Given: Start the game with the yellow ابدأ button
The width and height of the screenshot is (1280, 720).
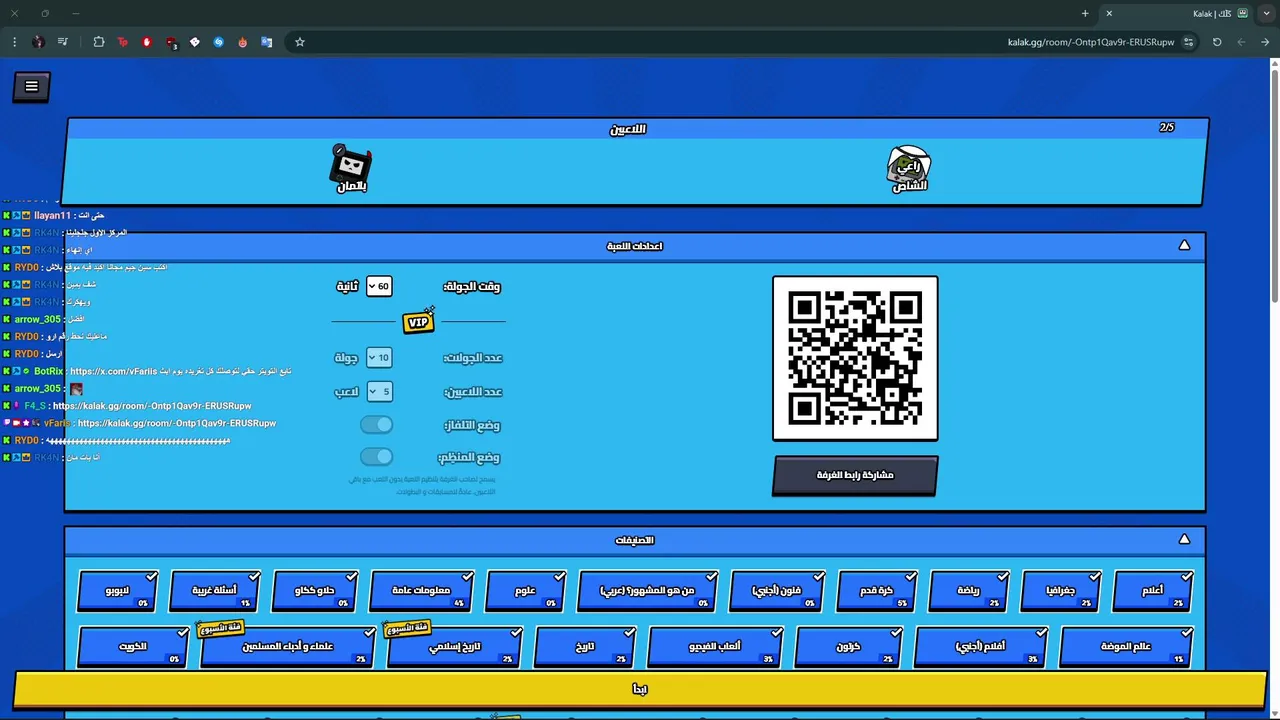Looking at the screenshot, I should [640, 689].
